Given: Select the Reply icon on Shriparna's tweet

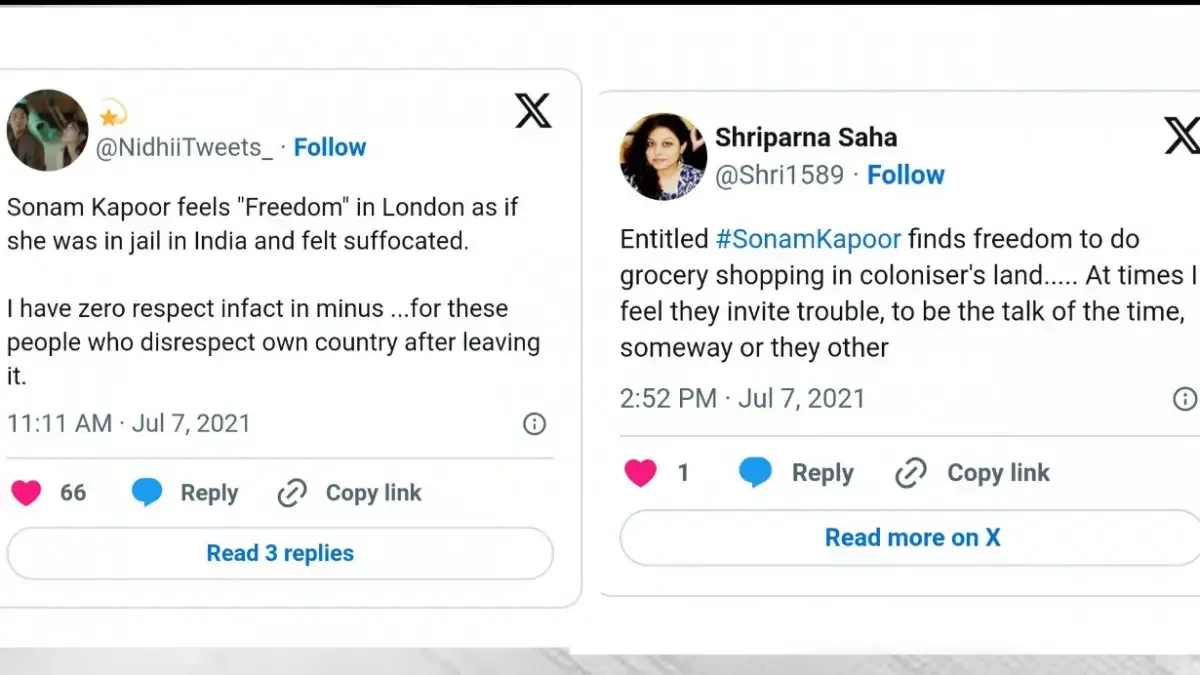Looking at the screenshot, I should (757, 472).
